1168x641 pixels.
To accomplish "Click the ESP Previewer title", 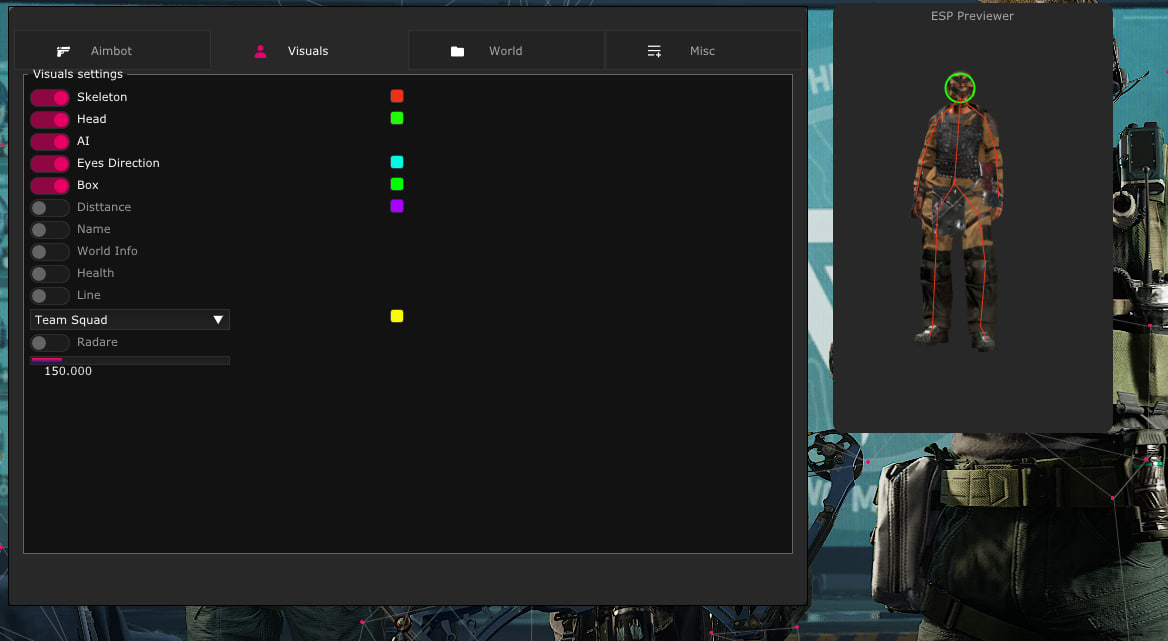I will coord(972,16).
